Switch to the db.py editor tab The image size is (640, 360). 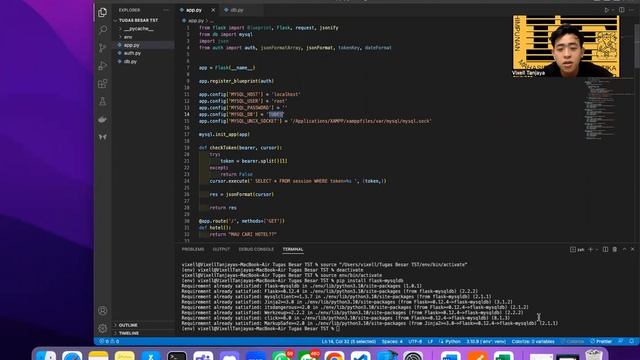click(237, 10)
